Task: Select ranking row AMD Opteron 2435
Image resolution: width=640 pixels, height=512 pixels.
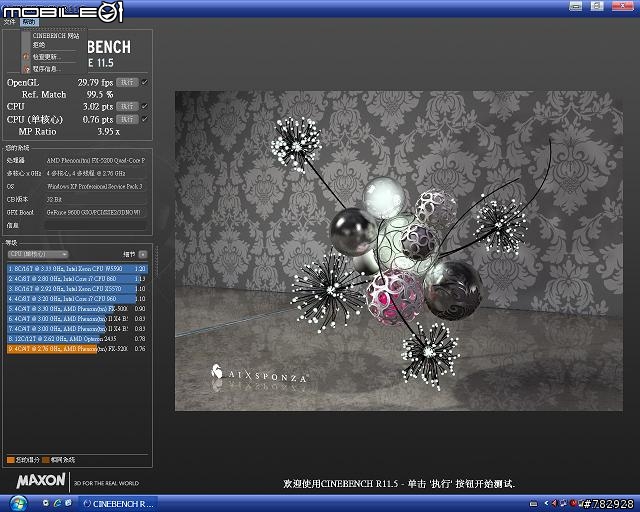Action: [77, 338]
